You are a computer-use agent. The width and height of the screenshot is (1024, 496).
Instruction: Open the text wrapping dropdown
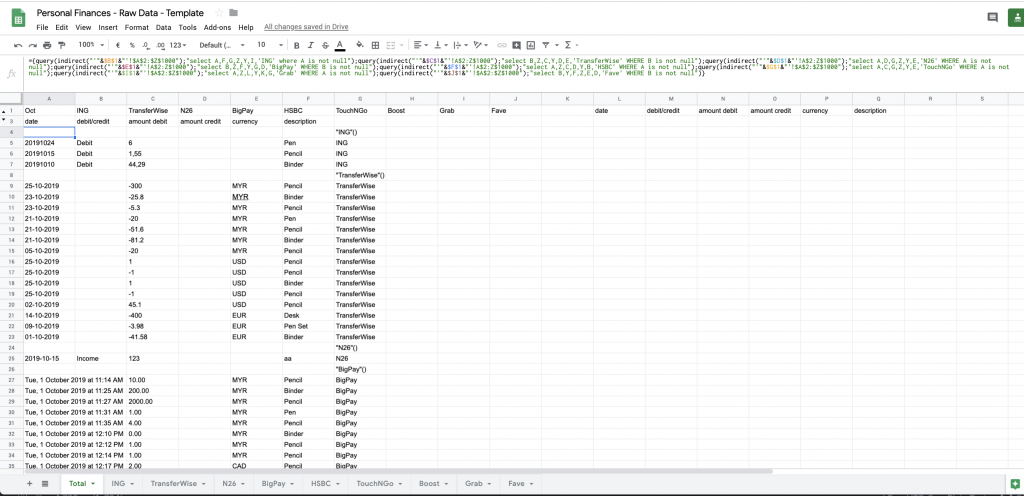tap(459, 45)
